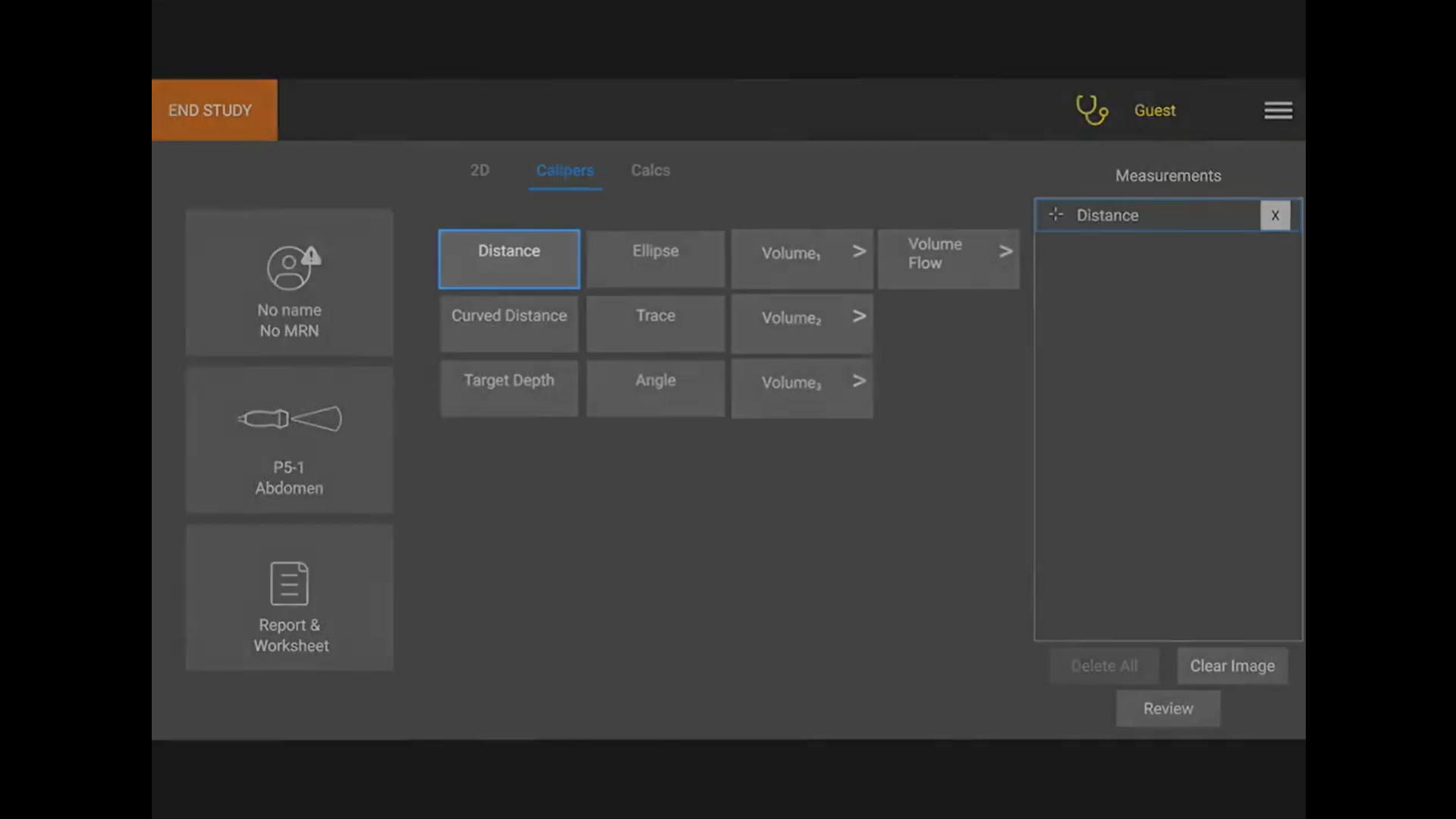Click the crosshair icon beside Distance measurement
The height and width of the screenshot is (819, 1456).
tap(1055, 215)
